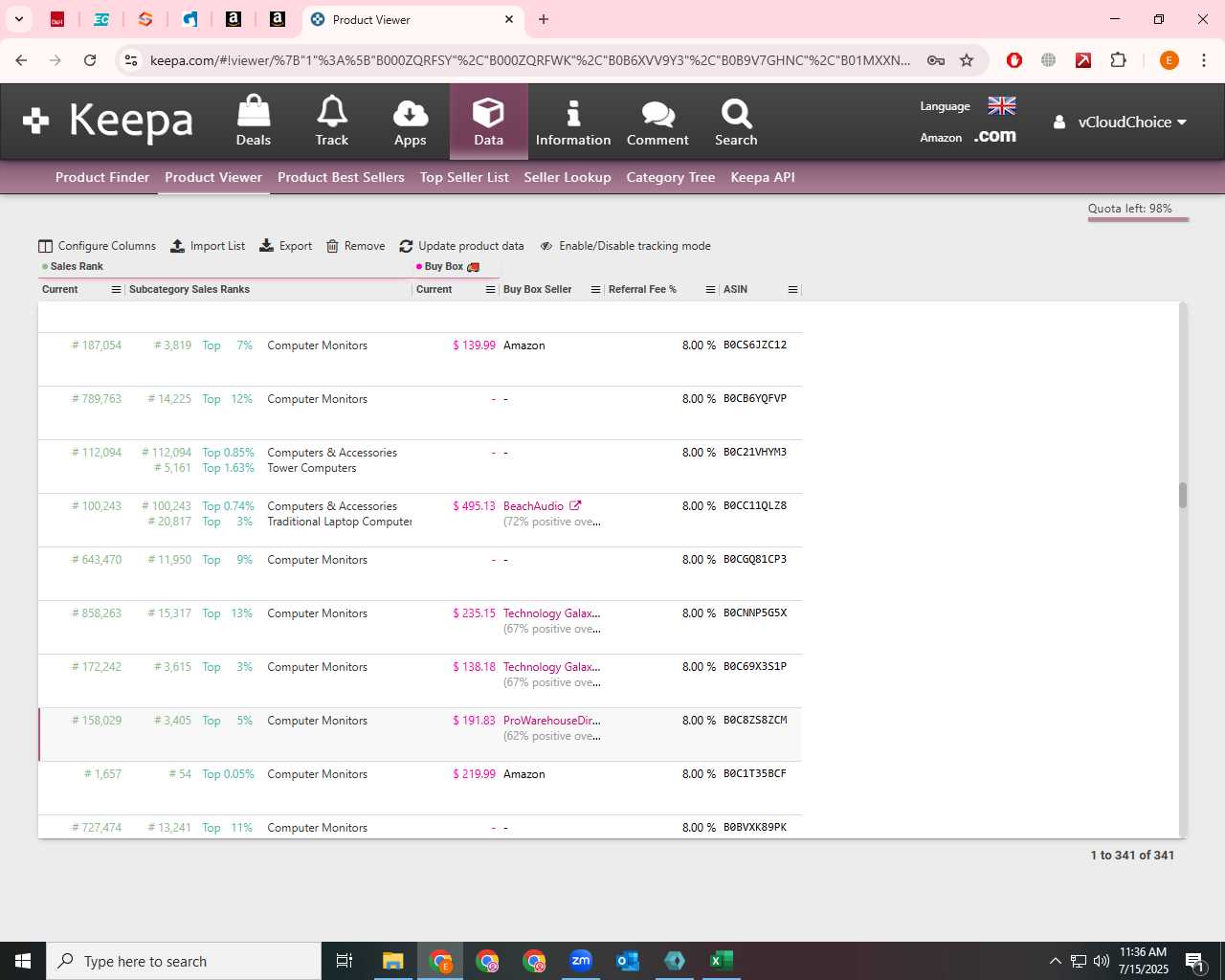Click price $ 495.13
The width and height of the screenshot is (1225, 980).
tap(474, 506)
